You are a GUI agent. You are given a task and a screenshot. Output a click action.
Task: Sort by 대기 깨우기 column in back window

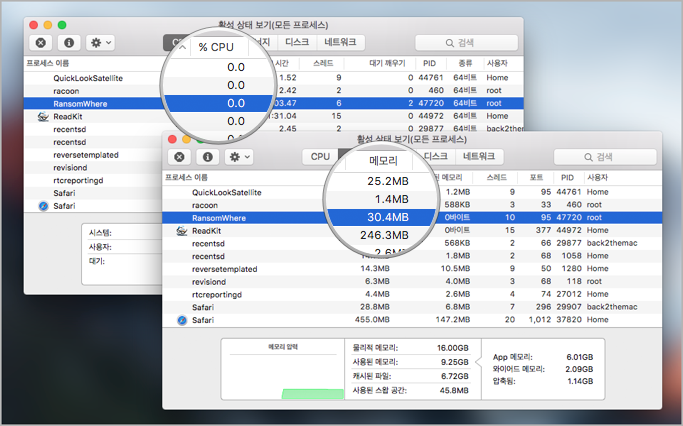(x=387, y=63)
